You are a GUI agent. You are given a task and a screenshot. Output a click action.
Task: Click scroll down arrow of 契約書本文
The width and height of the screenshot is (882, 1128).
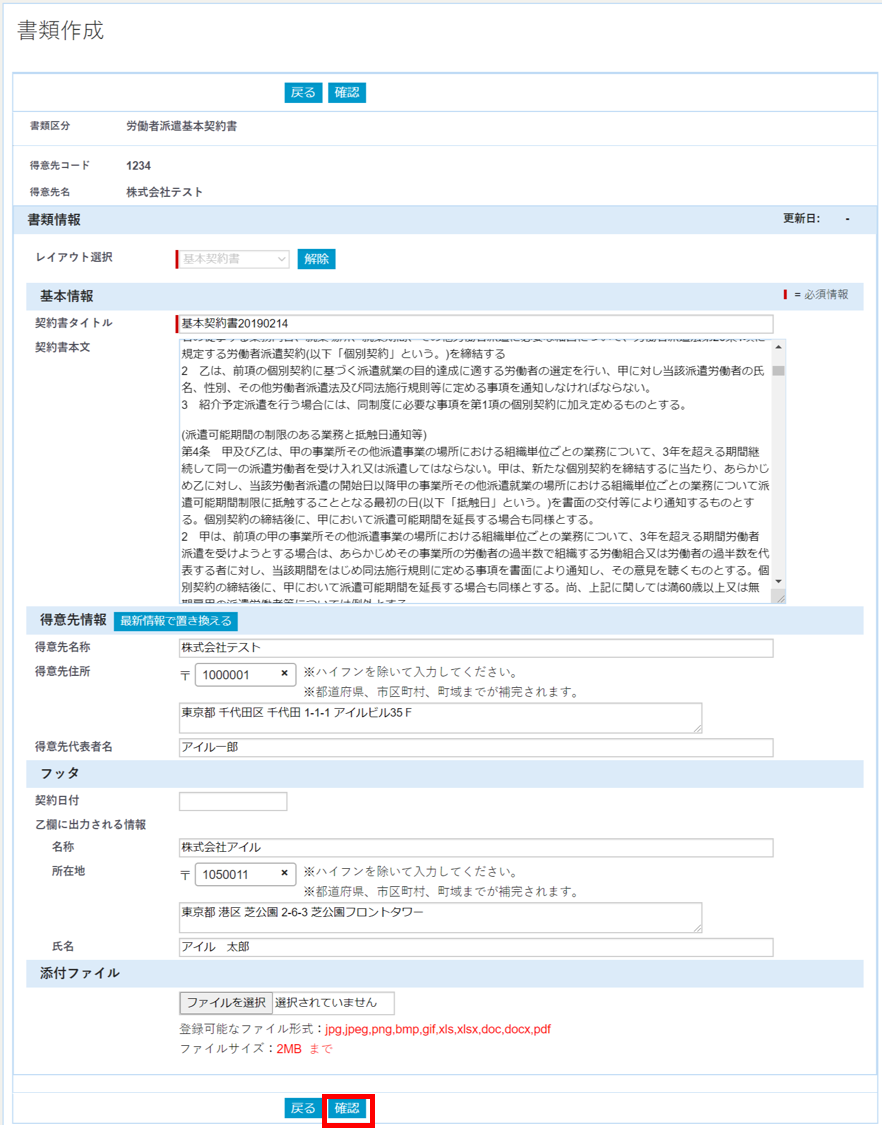[x=778, y=581]
